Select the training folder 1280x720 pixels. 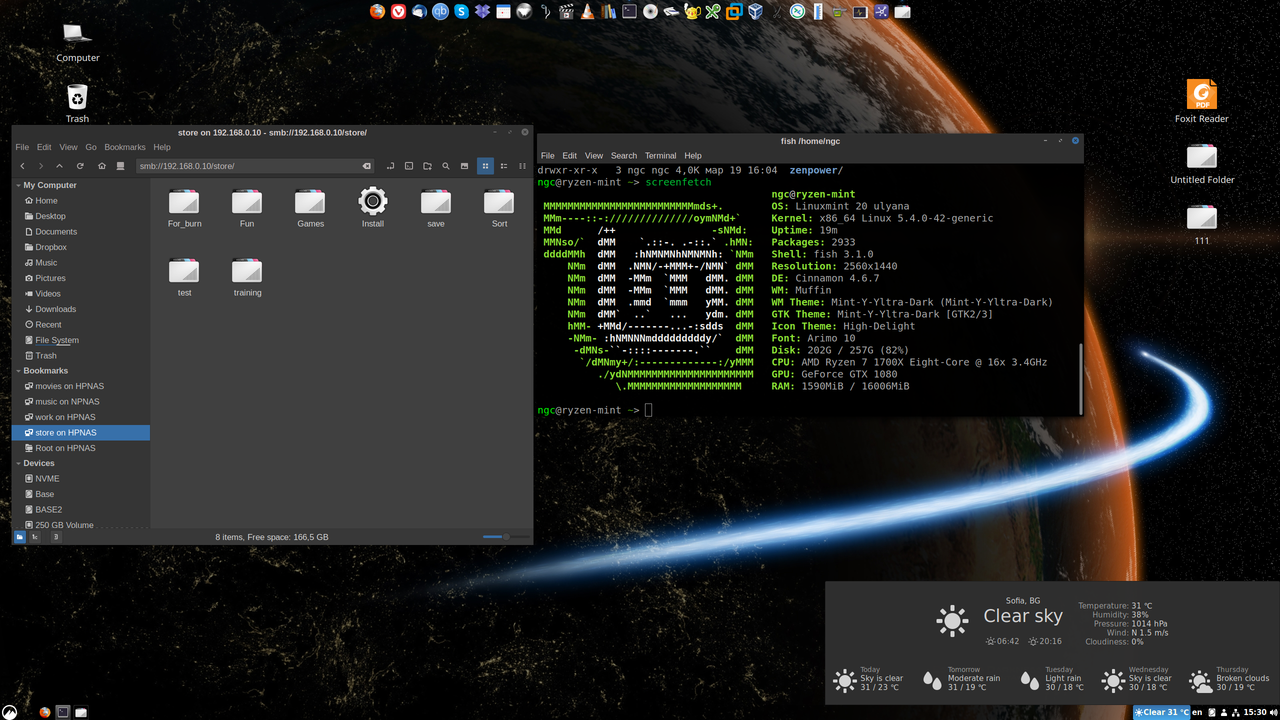247,277
